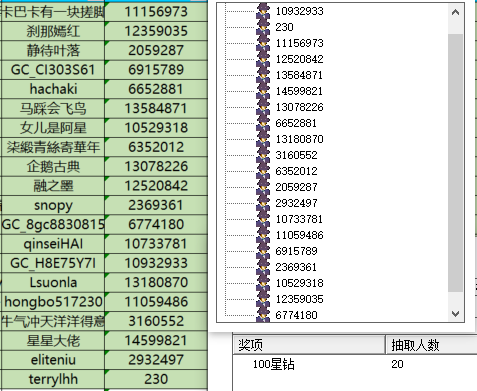The height and width of the screenshot is (391, 477).
Task: Select the avatar icon next to 11156973 in list
Action: [x=263, y=43]
